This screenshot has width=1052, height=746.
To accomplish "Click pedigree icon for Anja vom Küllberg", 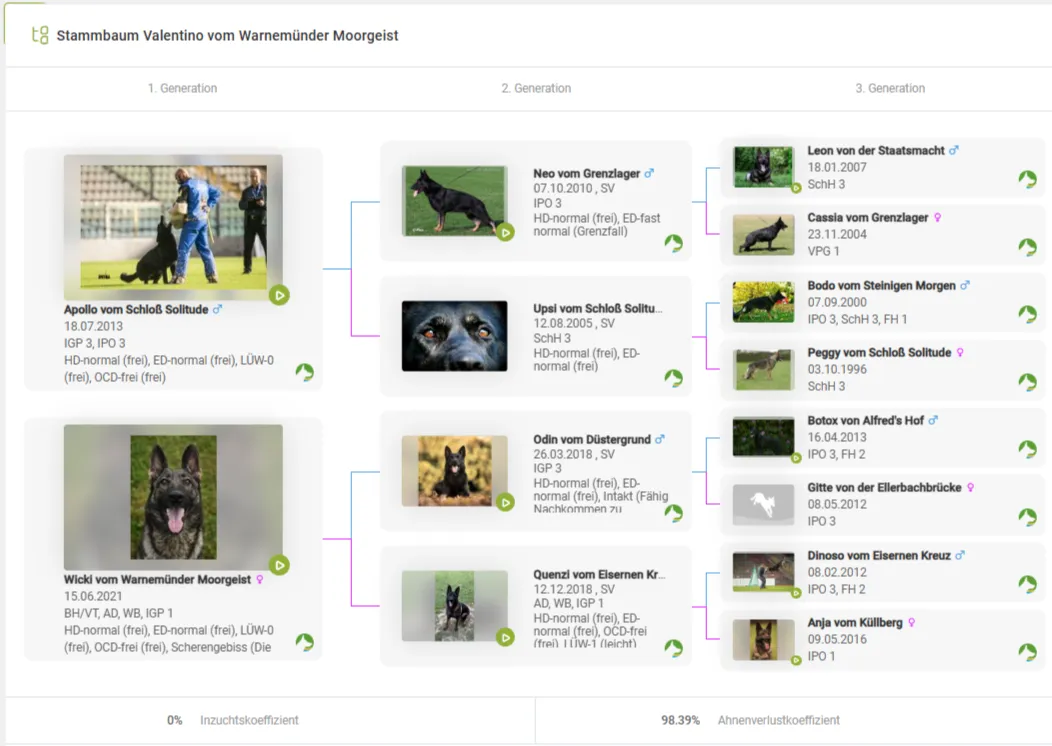I will pos(1027,652).
